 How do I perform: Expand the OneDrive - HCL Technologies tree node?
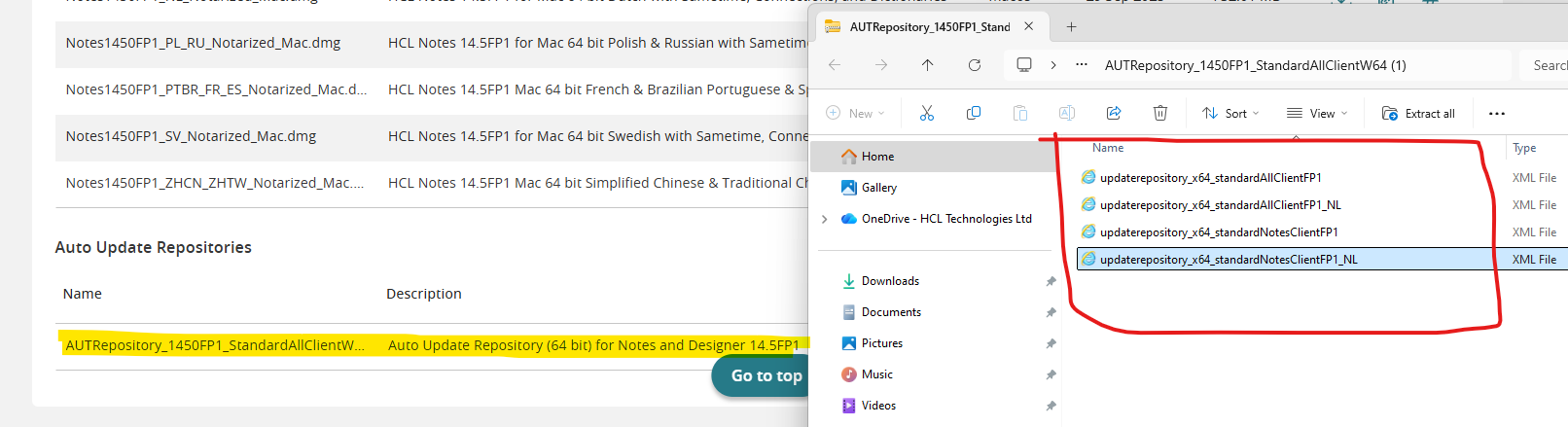coord(825,219)
